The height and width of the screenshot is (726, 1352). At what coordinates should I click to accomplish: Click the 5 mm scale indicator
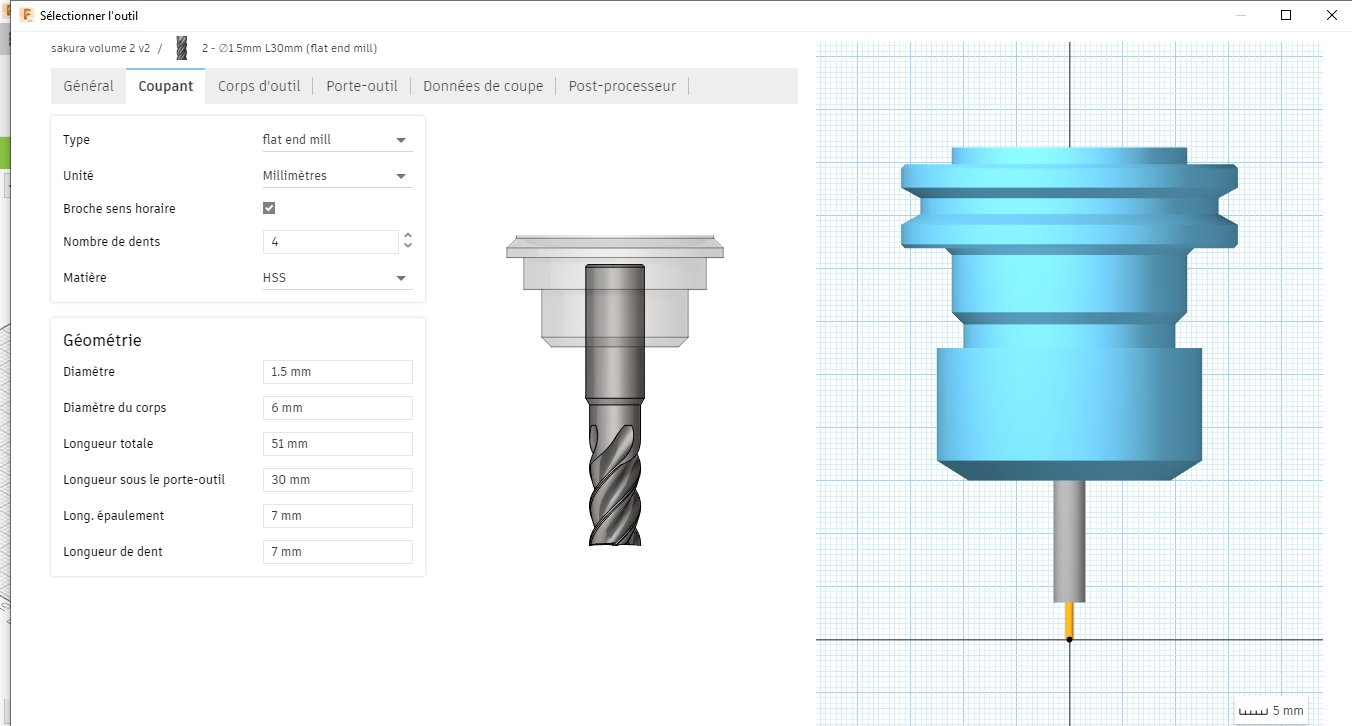click(x=1271, y=711)
